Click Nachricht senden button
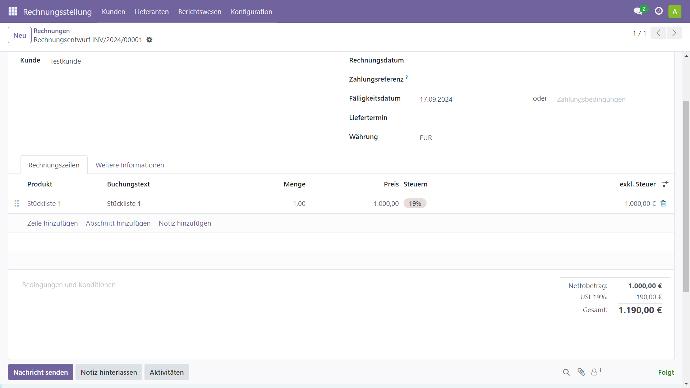This screenshot has height=388, width=690. click(x=40, y=372)
